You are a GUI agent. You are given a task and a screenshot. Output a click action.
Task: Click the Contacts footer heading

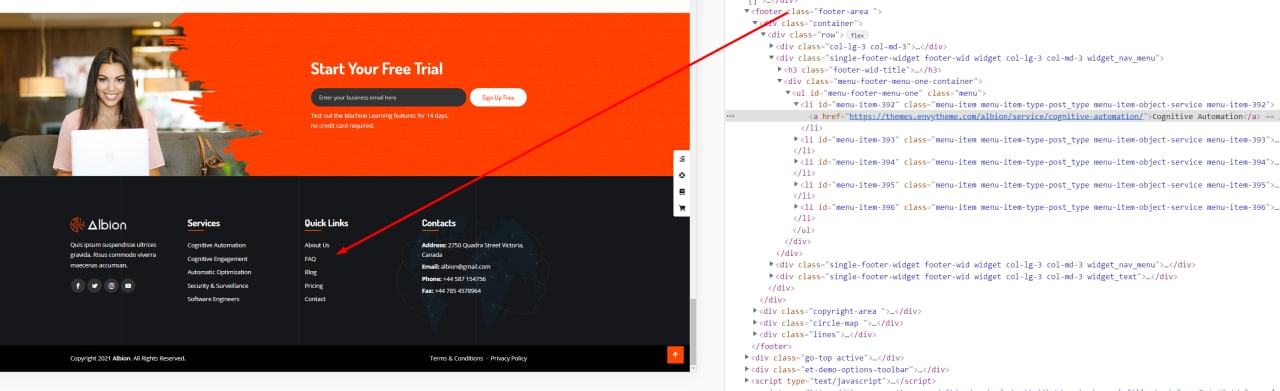tap(439, 223)
